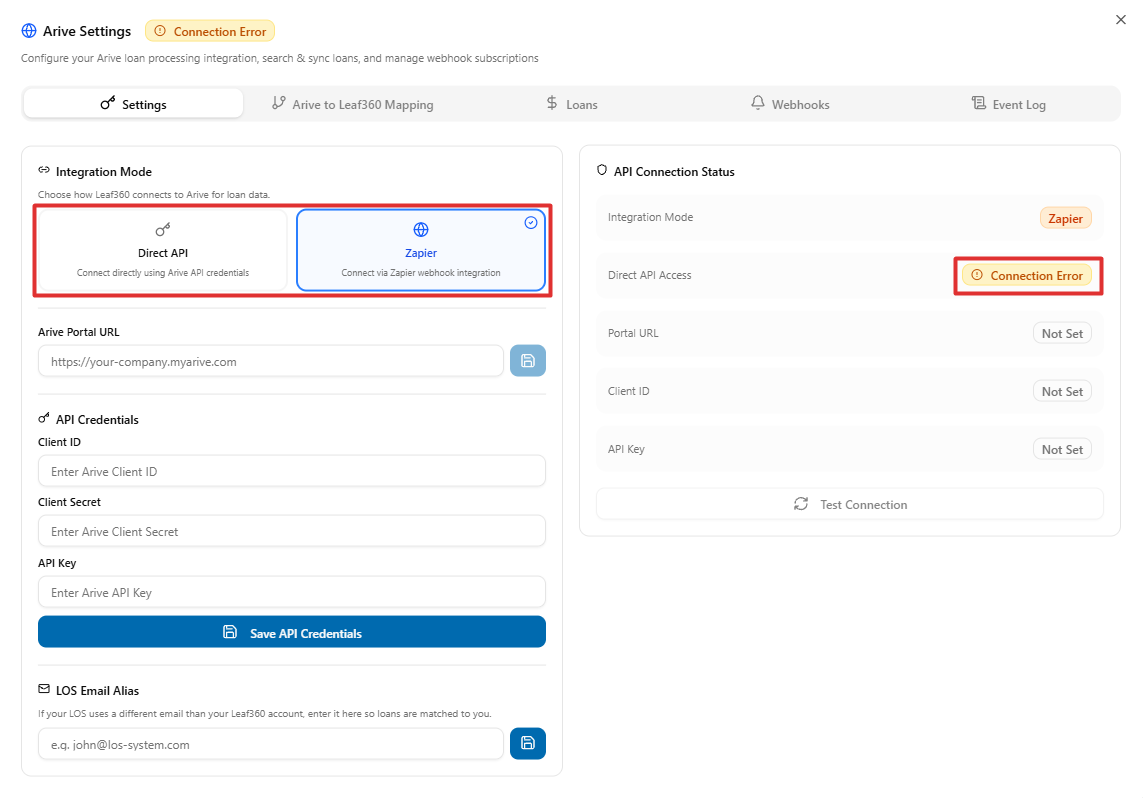Focus the Enter Arive Client ID field
Screen dimensions: 1143x798
[292, 472]
